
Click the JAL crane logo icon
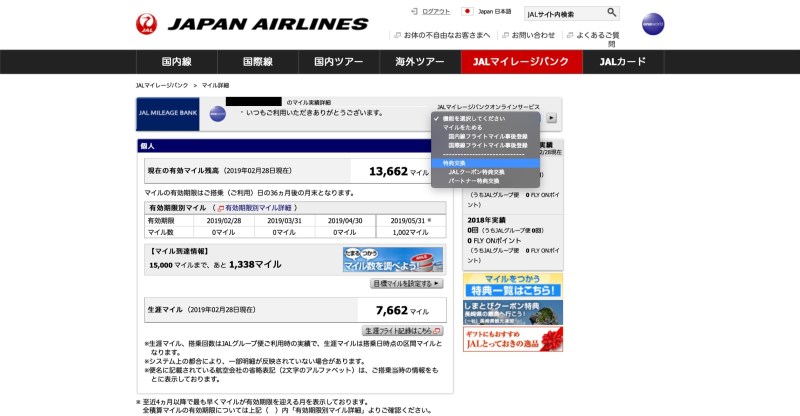point(146,24)
